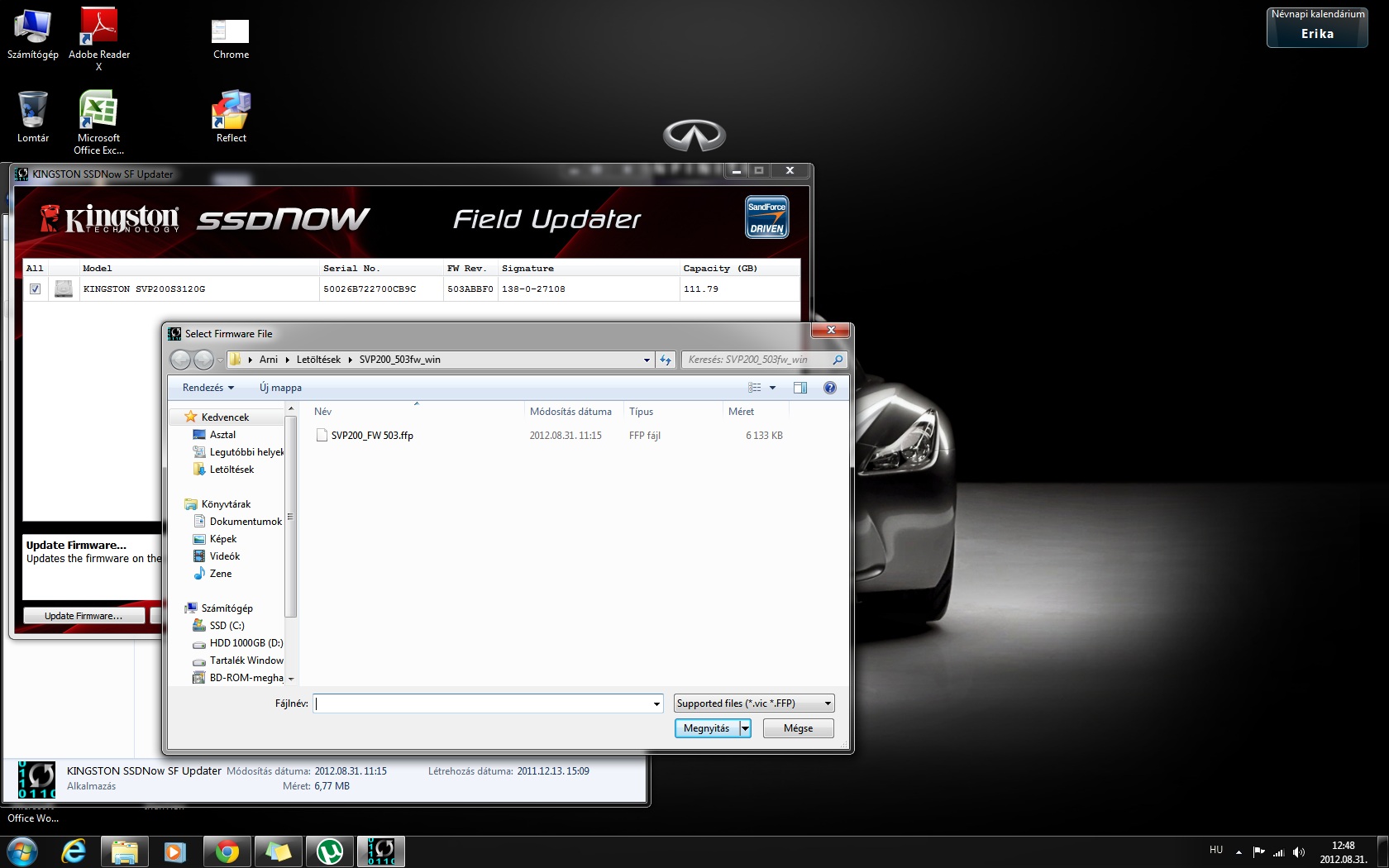Open the view options dropdown arrow

pyautogui.click(x=773, y=388)
